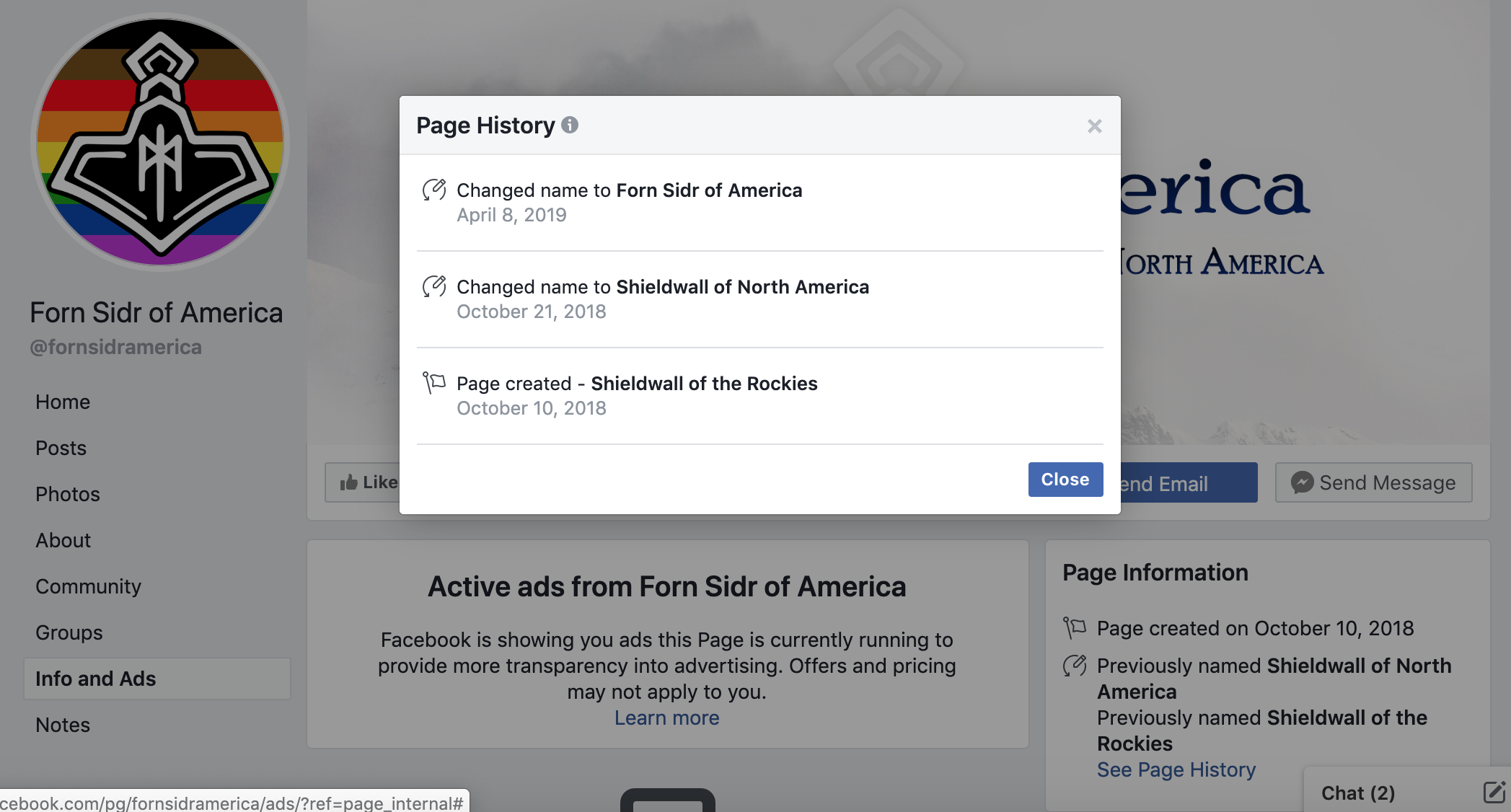The height and width of the screenshot is (812, 1511).
Task: Click the edit icon next to Forn Sidr name change
Action: [x=434, y=190]
